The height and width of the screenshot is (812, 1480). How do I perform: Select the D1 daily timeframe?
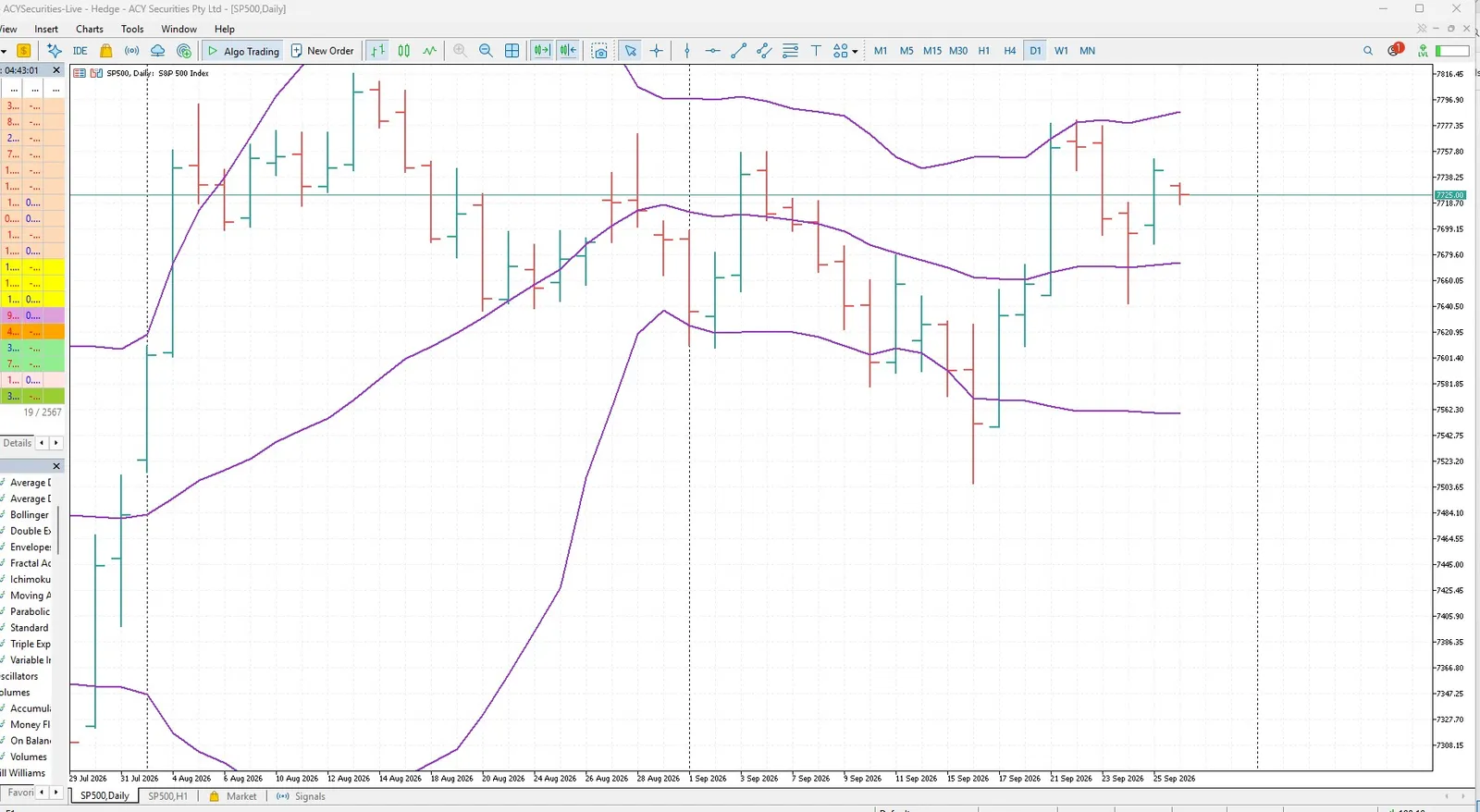1035,51
